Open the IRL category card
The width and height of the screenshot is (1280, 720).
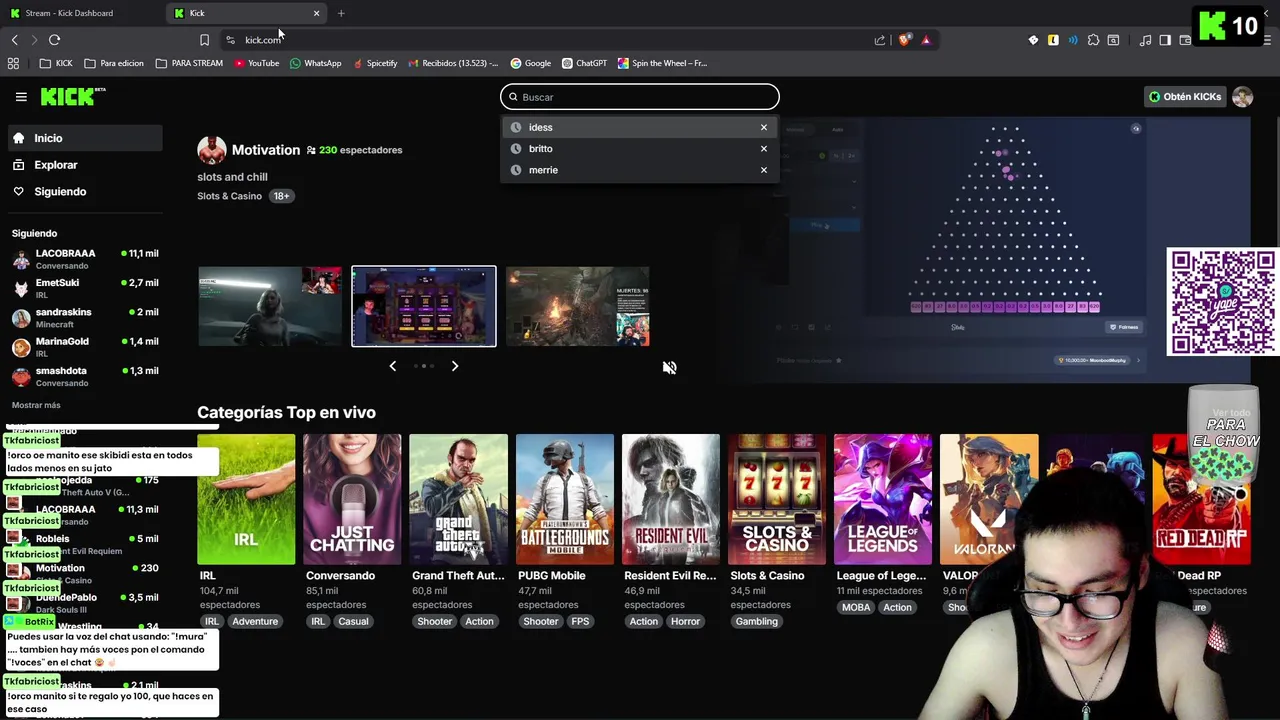click(x=246, y=499)
